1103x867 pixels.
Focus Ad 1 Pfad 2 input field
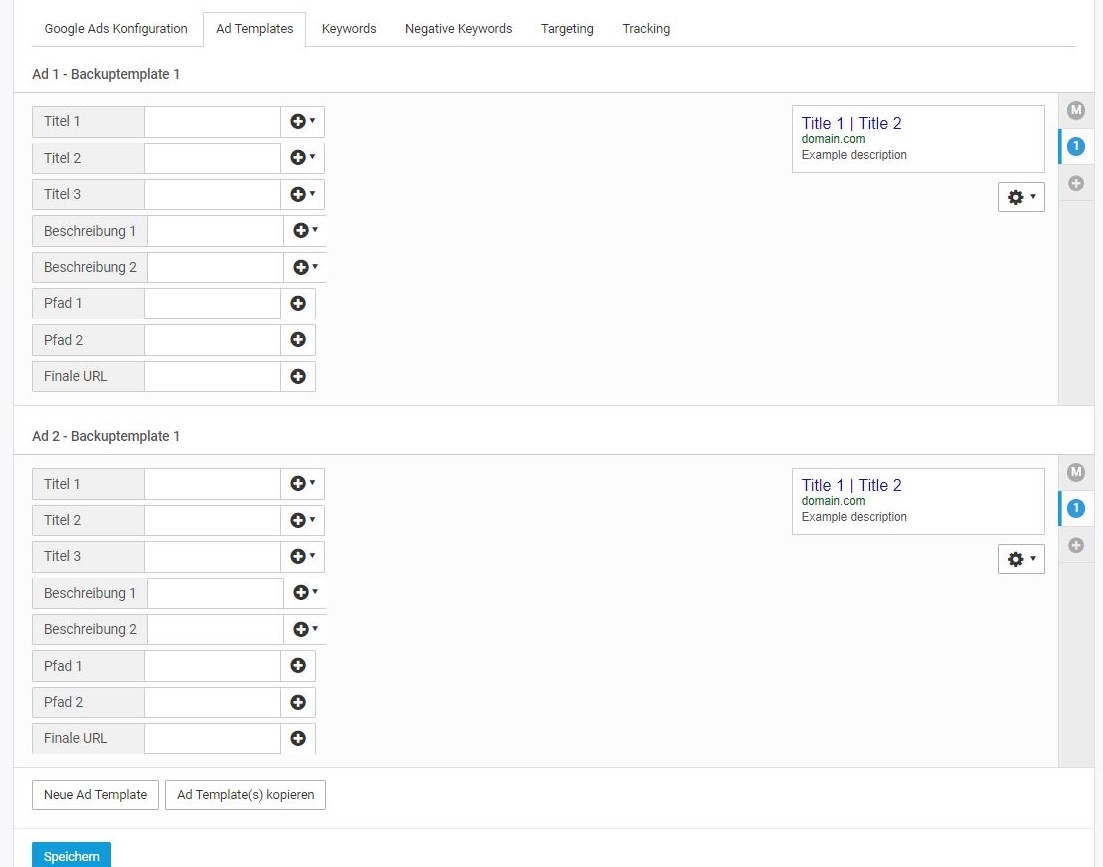point(212,340)
